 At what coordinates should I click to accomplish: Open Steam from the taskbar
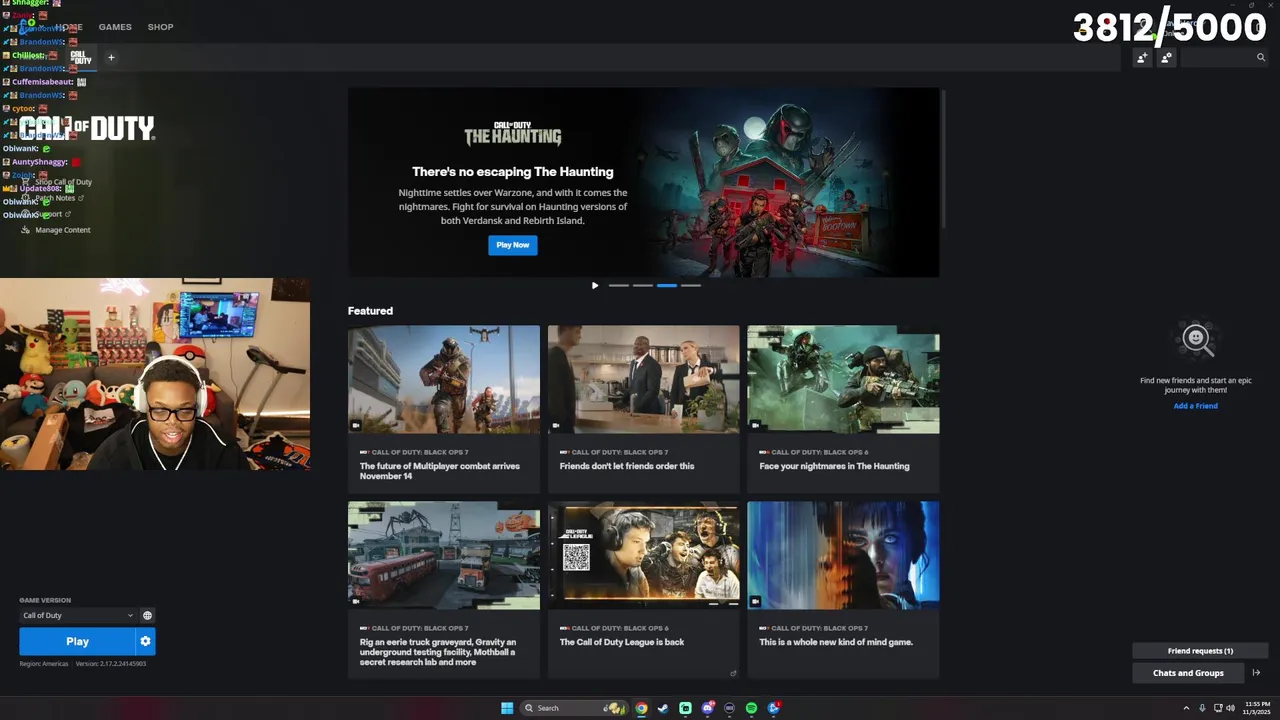[663, 708]
